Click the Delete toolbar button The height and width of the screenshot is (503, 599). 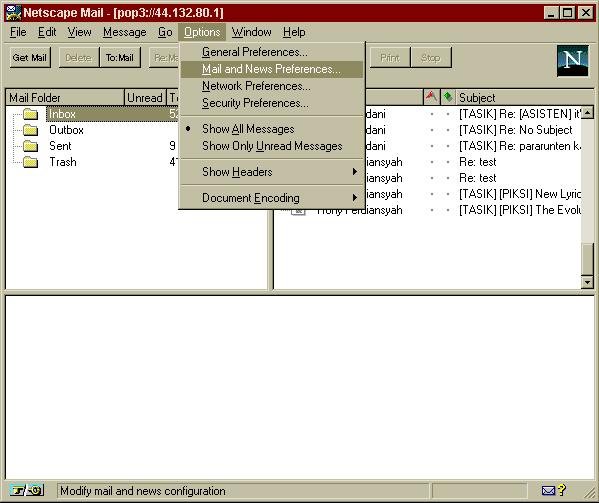[x=79, y=58]
